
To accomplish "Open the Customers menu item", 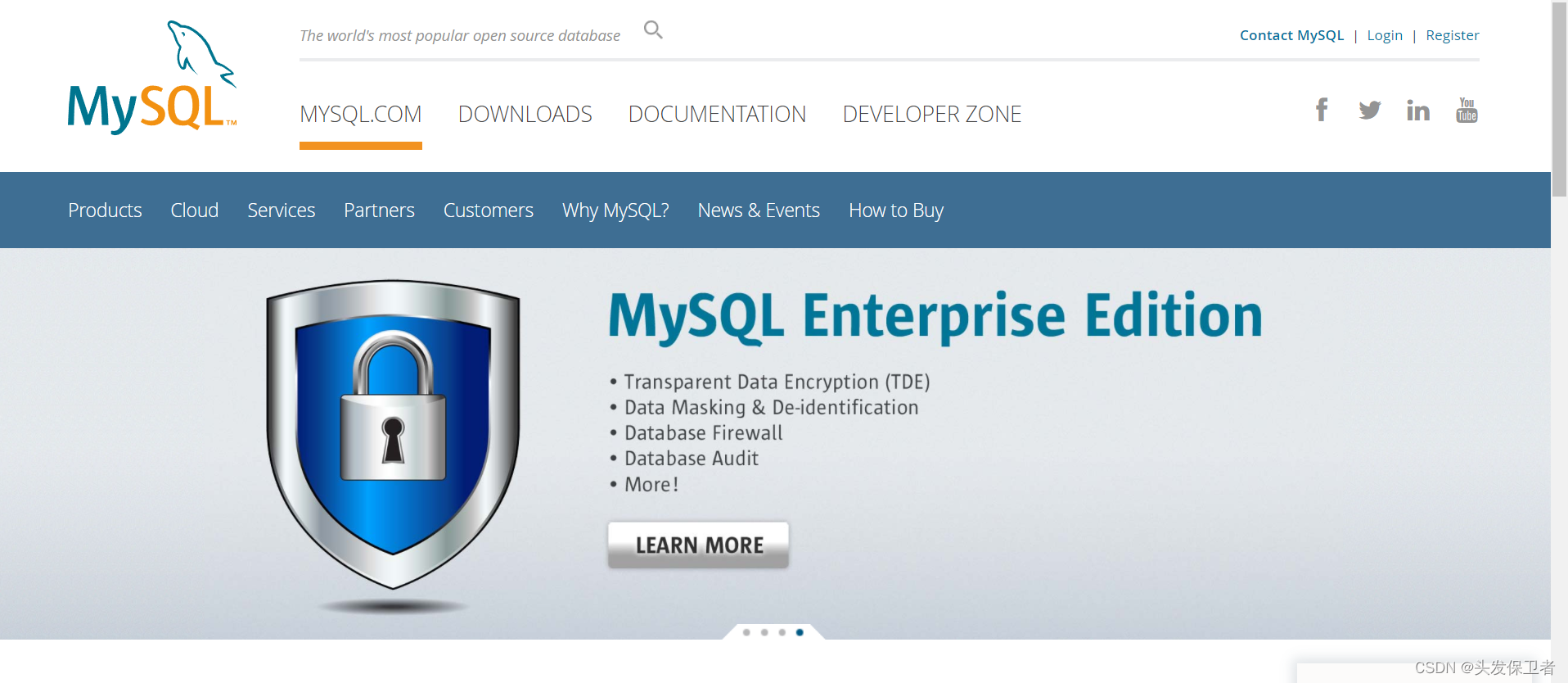I will pos(489,210).
